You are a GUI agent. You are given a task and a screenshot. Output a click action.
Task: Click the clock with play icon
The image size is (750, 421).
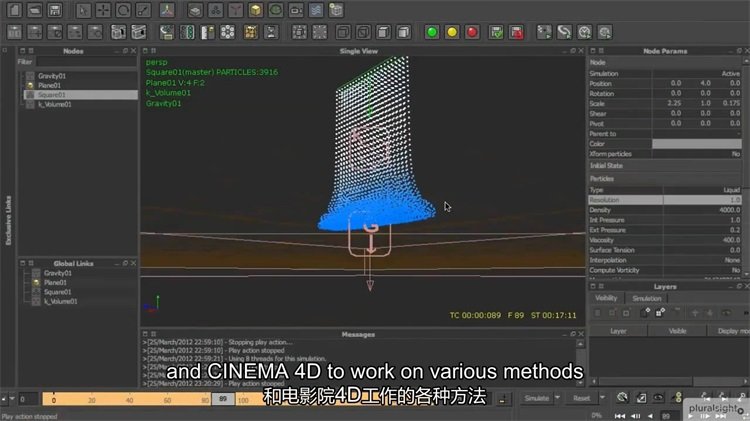pos(585,32)
